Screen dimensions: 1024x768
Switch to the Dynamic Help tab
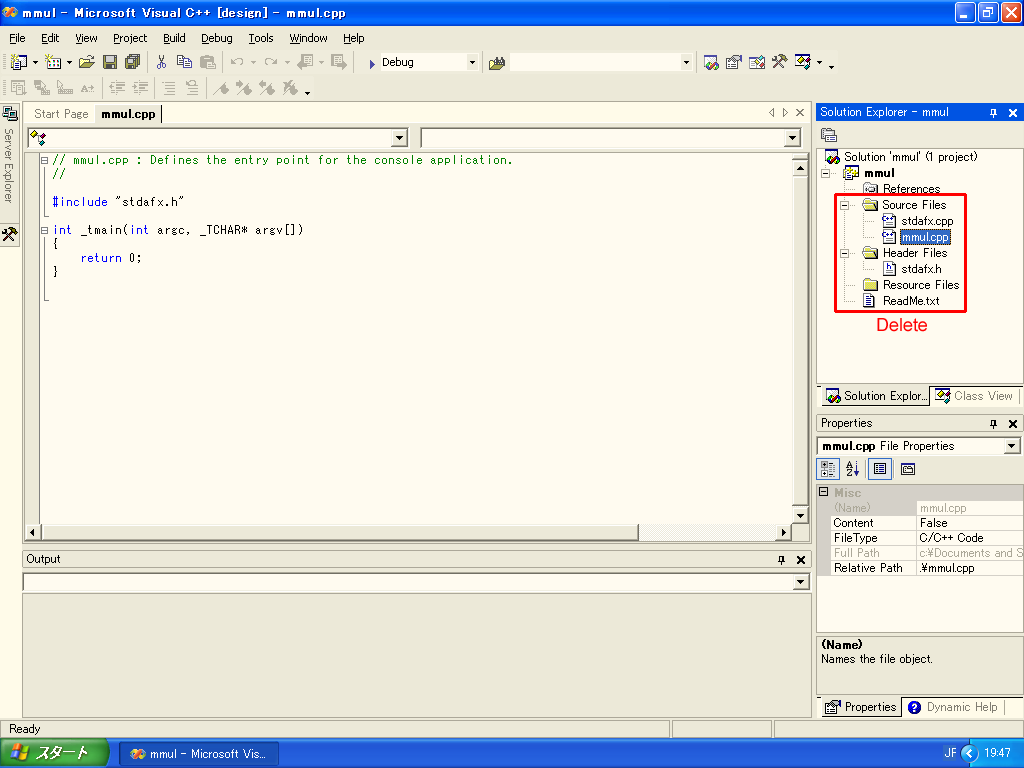pos(953,707)
